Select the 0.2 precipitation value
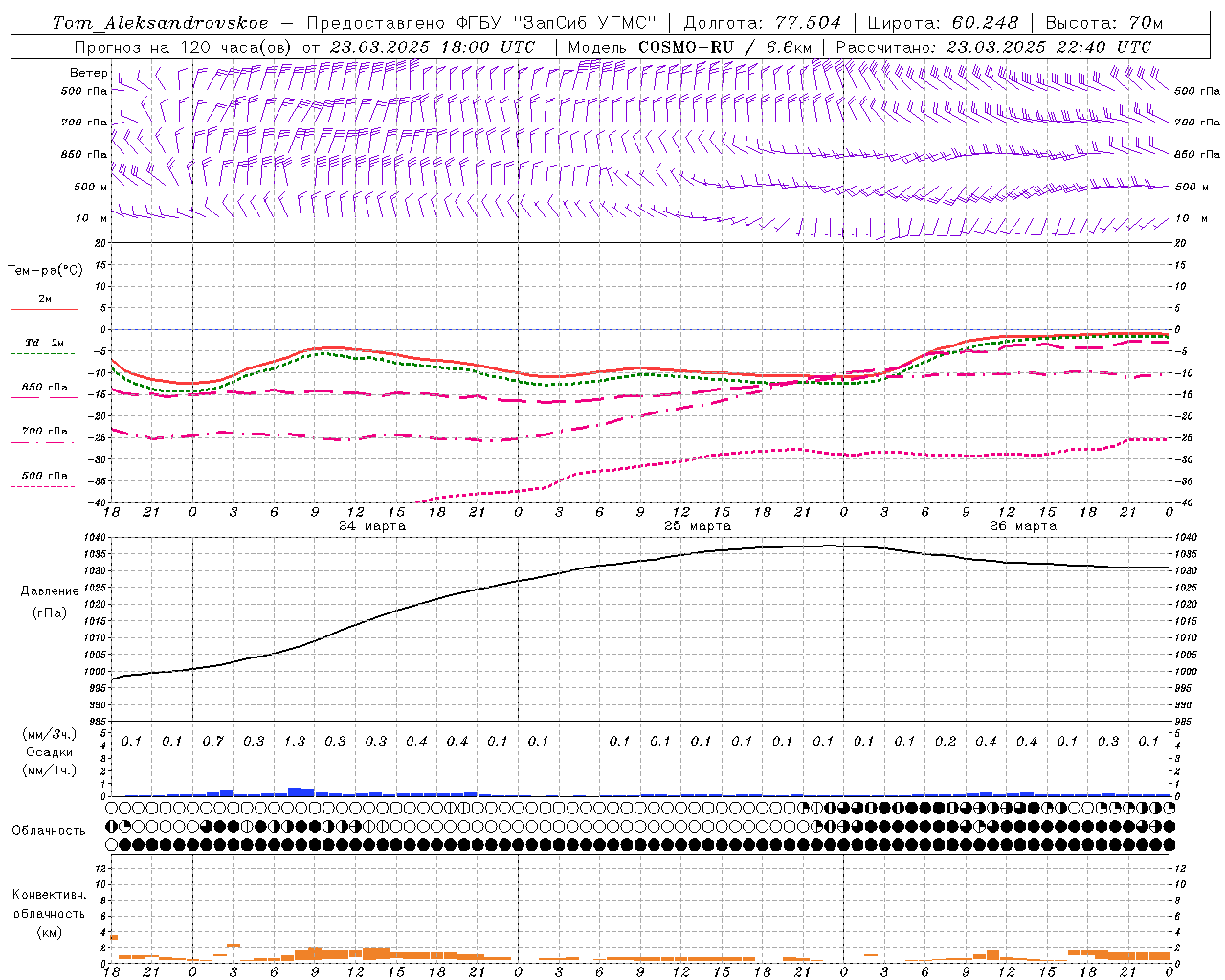The height and width of the screenshot is (980, 1225). [x=946, y=742]
